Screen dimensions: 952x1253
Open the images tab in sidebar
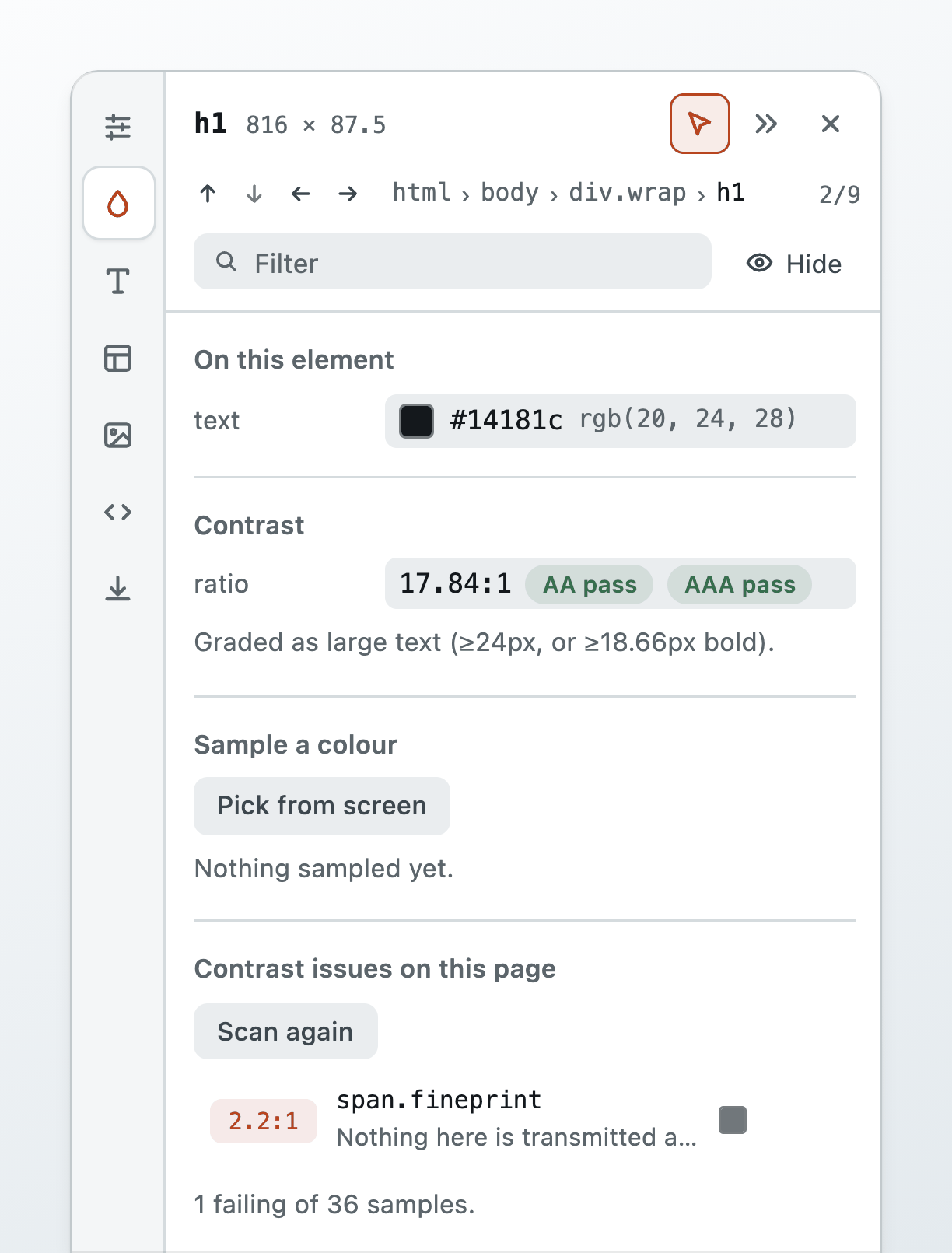118,436
